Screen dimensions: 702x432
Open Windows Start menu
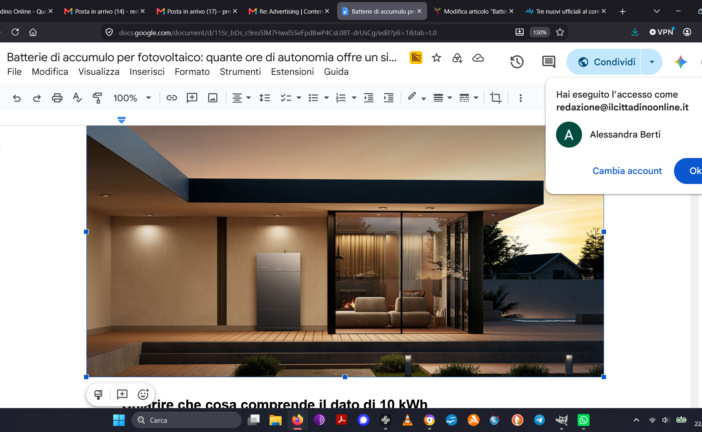[x=119, y=420]
